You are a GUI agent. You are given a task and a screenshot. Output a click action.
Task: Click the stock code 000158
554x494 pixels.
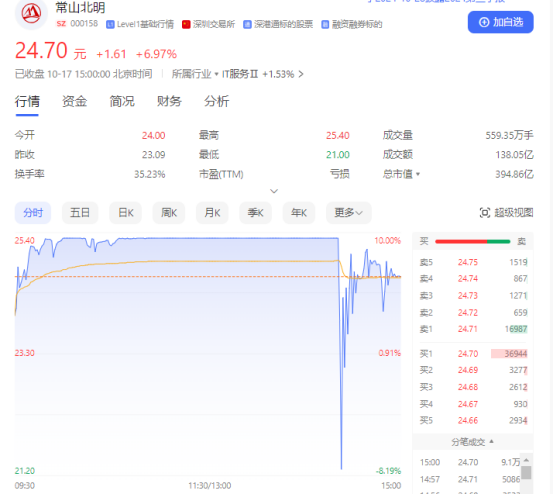tap(84, 24)
